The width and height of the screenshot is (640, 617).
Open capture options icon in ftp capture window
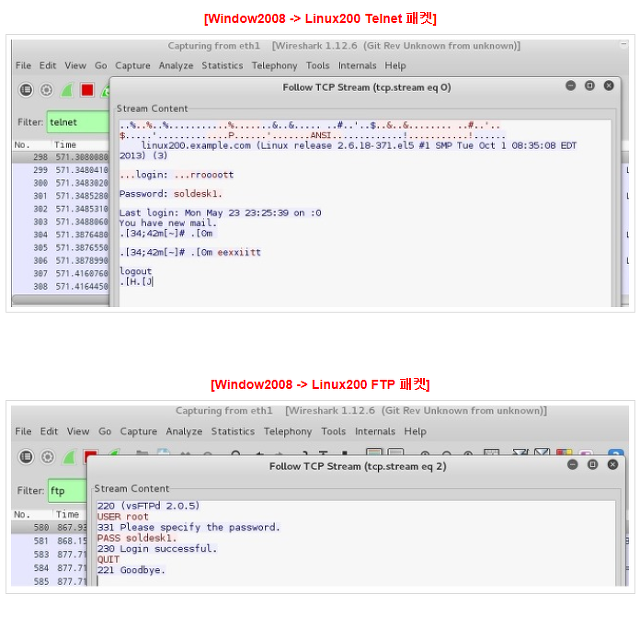[x=47, y=457]
